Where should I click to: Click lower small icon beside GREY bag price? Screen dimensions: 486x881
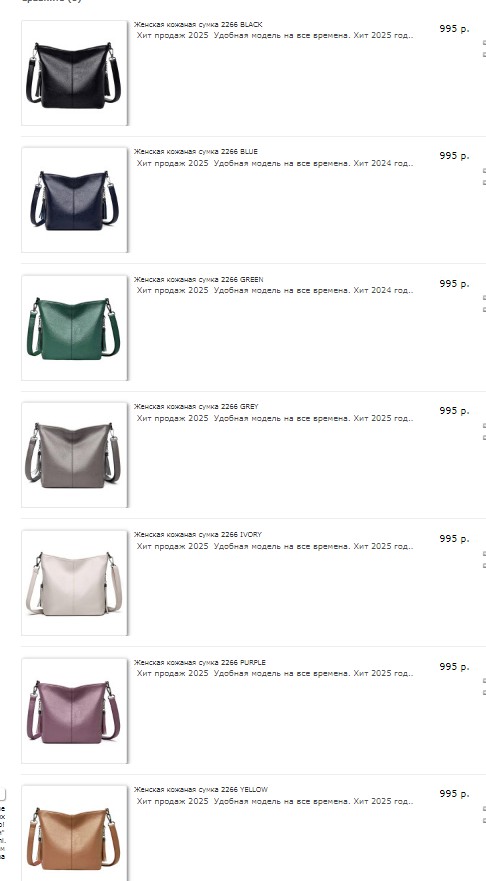(484, 438)
